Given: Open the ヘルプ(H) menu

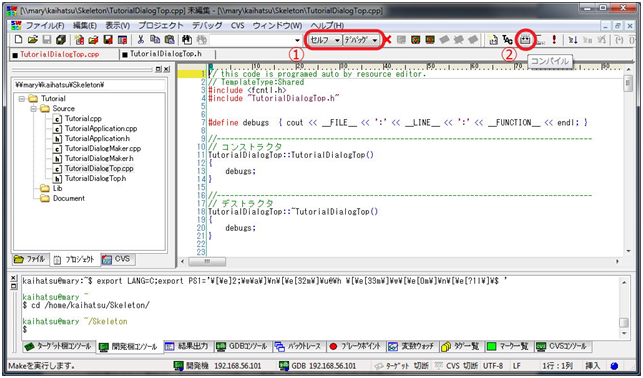Looking at the screenshot, I should [327, 25].
